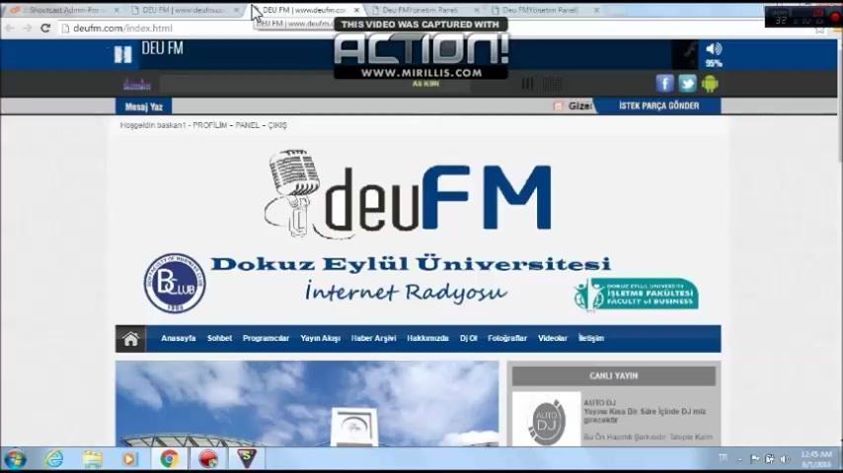Open Windows Media Player from taskbar
Image resolution: width=843 pixels, height=473 pixels.
coord(130,459)
